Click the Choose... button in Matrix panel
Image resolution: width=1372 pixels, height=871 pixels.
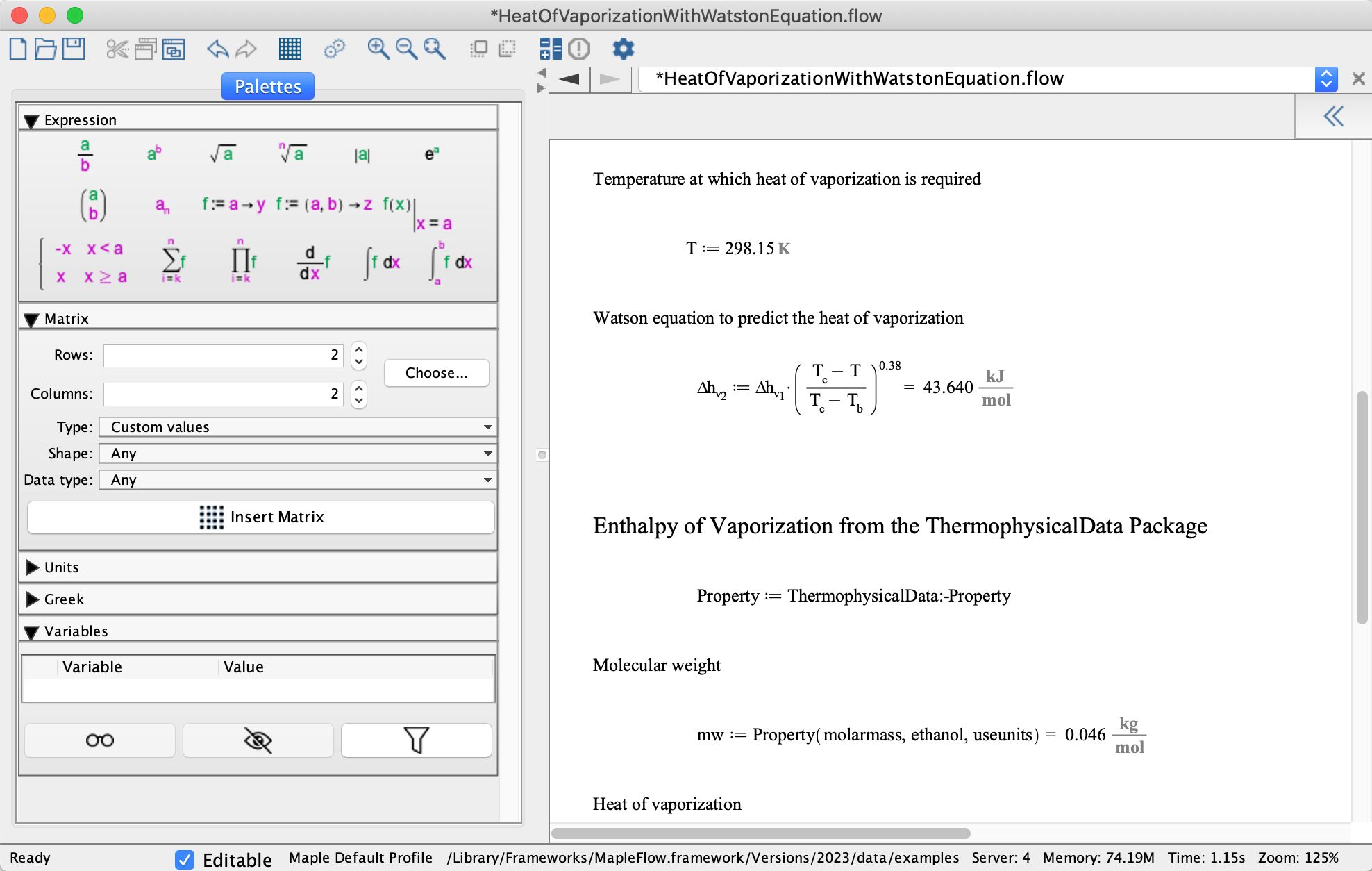tap(436, 373)
